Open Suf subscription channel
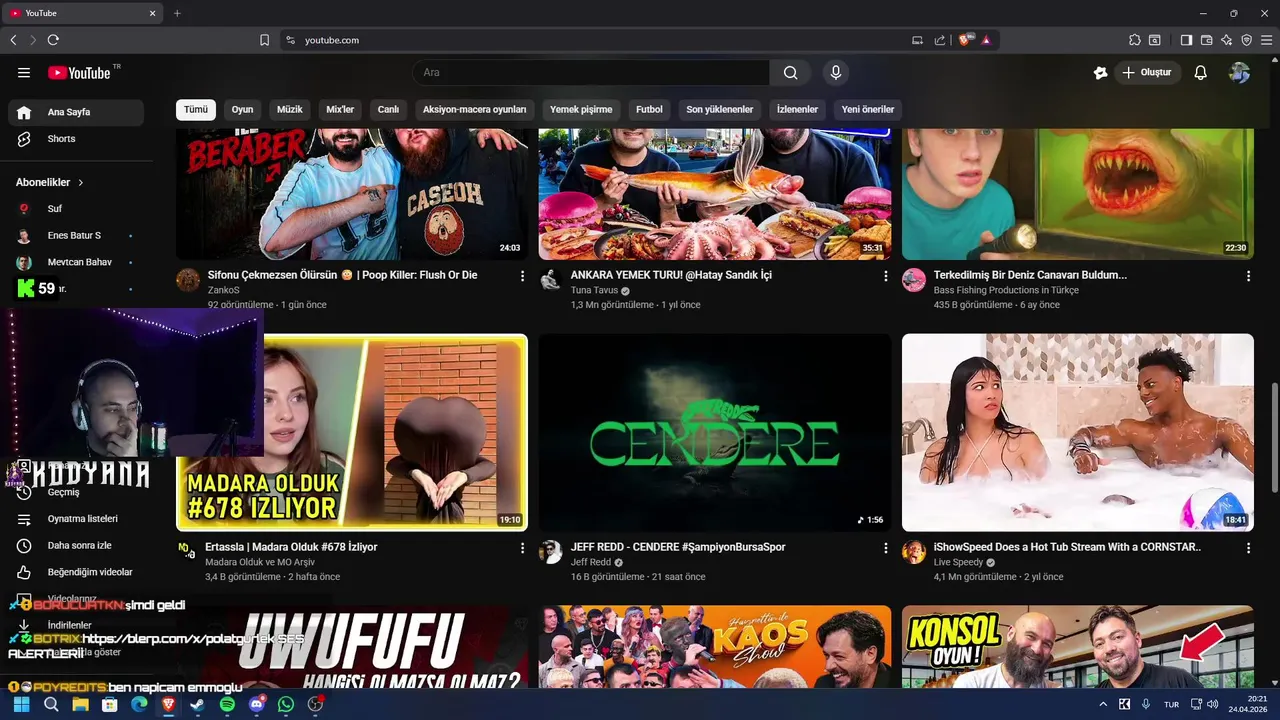Image resolution: width=1280 pixels, height=720 pixels. point(76,209)
